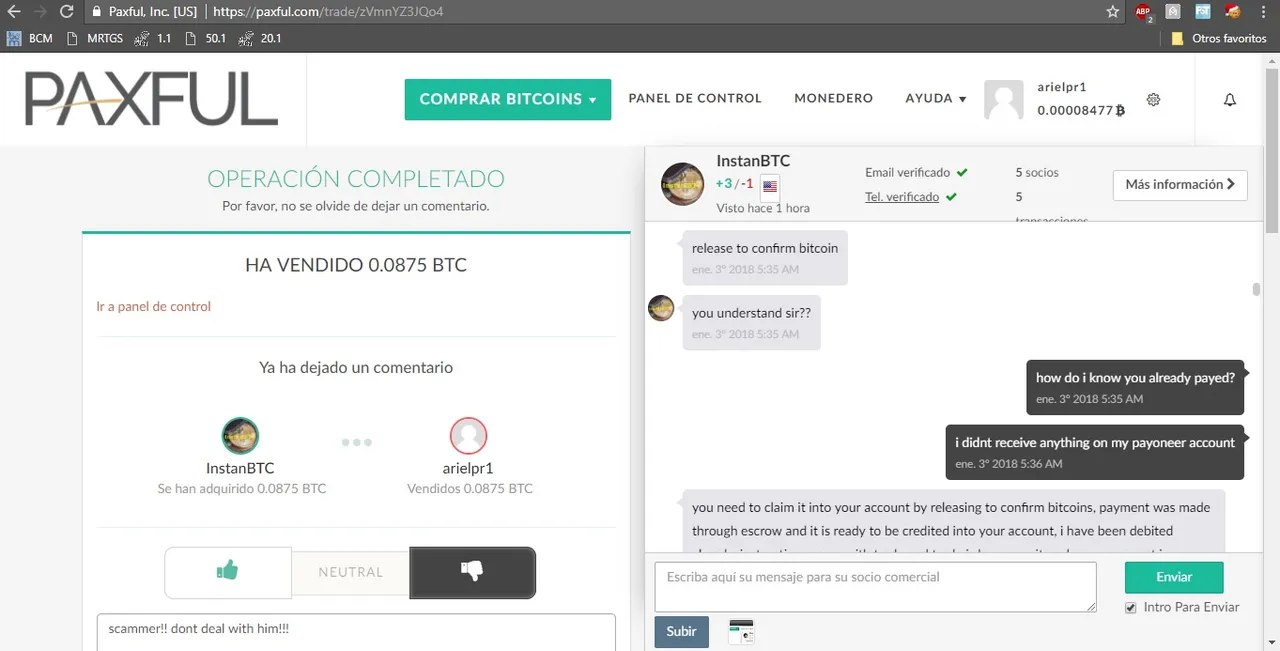Click Más información button
The image size is (1280, 651).
tap(1180, 184)
